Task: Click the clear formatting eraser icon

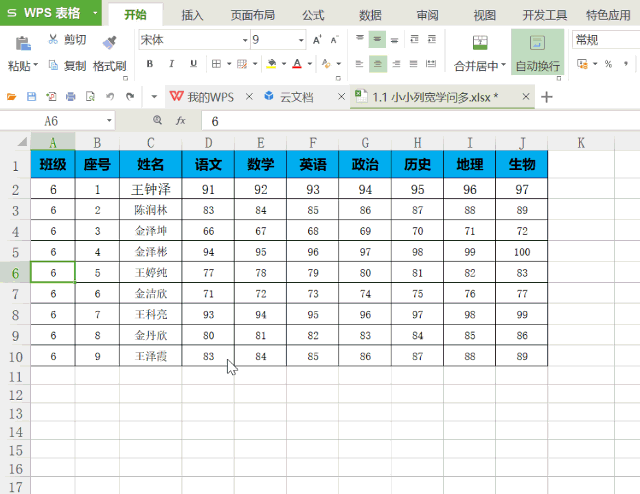Action: point(326,64)
